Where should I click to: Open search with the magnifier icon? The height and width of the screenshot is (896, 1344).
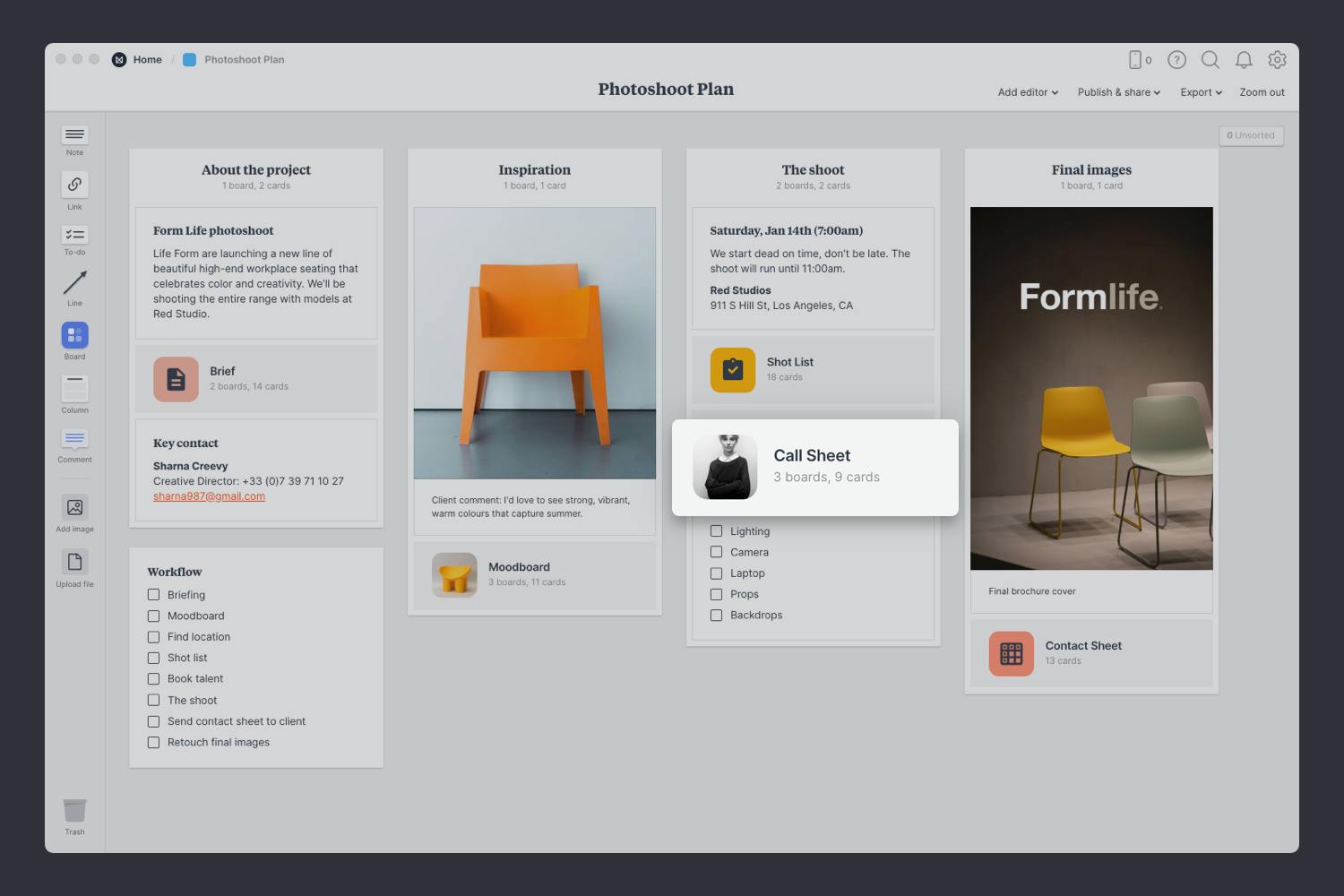1210,60
